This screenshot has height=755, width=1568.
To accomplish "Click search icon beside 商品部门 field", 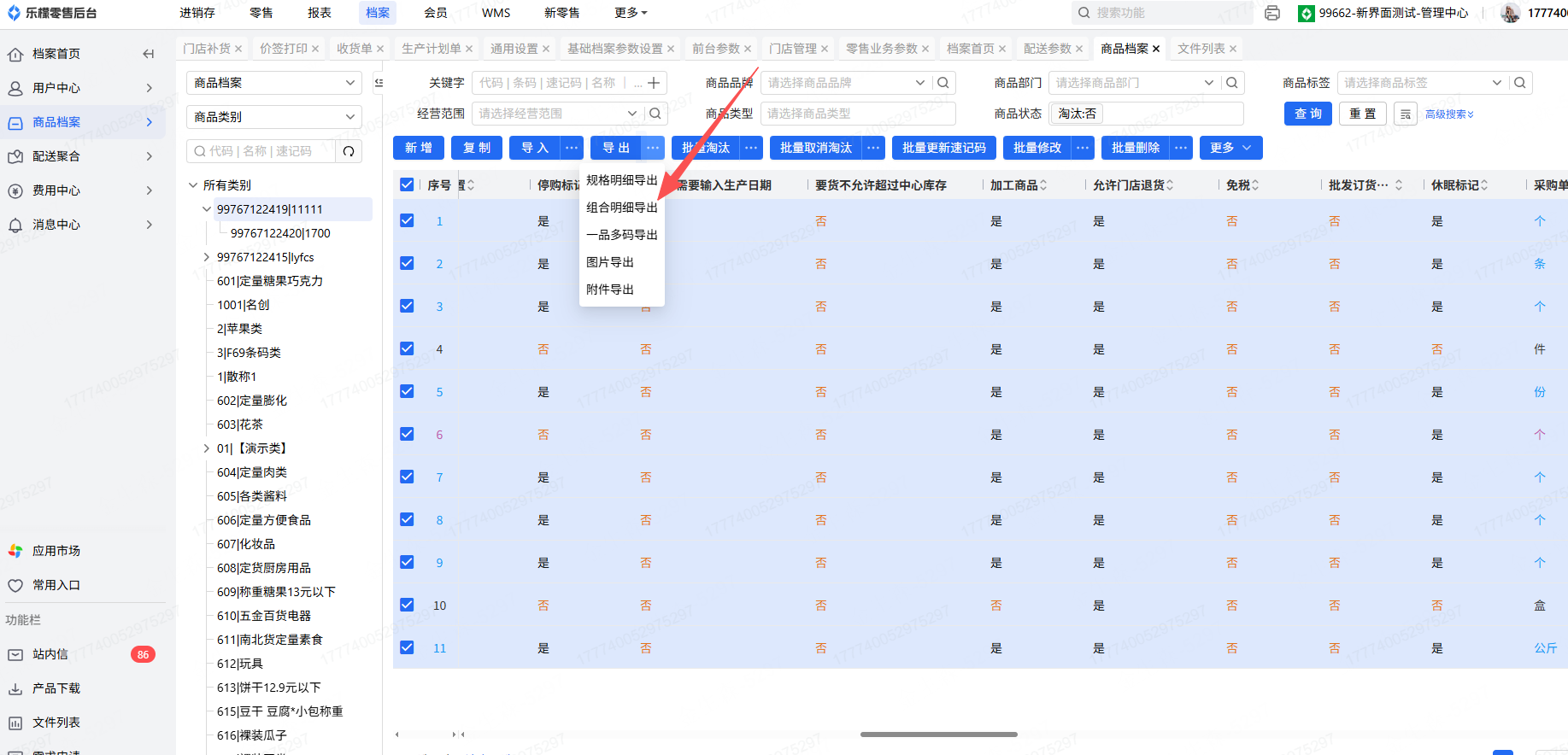I will click(x=1232, y=83).
